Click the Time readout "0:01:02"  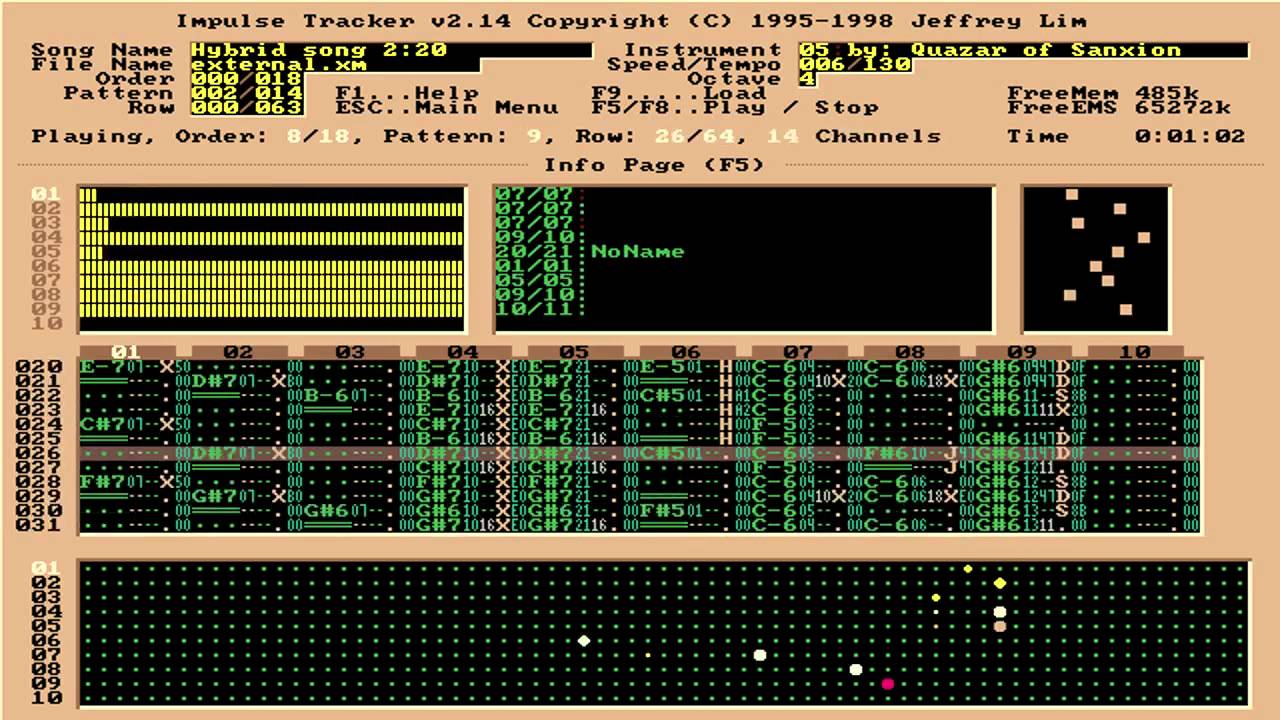1190,136
